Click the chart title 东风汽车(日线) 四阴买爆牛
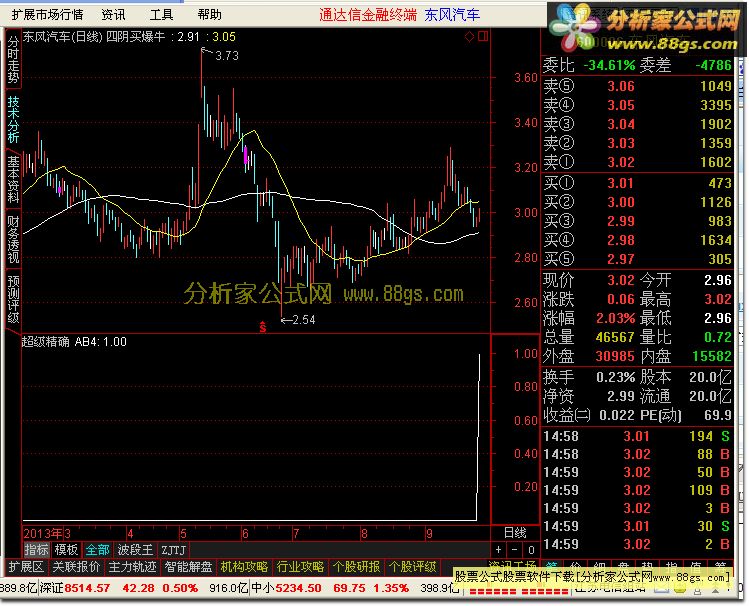The height and width of the screenshot is (606, 749). tap(94, 37)
